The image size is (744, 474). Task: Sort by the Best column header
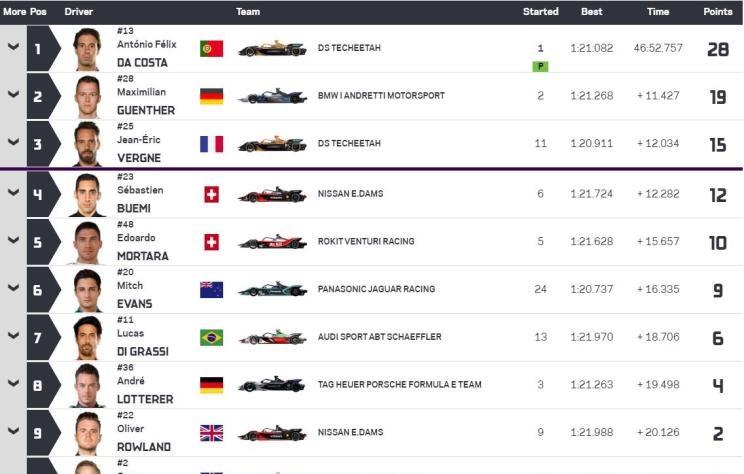click(x=592, y=11)
